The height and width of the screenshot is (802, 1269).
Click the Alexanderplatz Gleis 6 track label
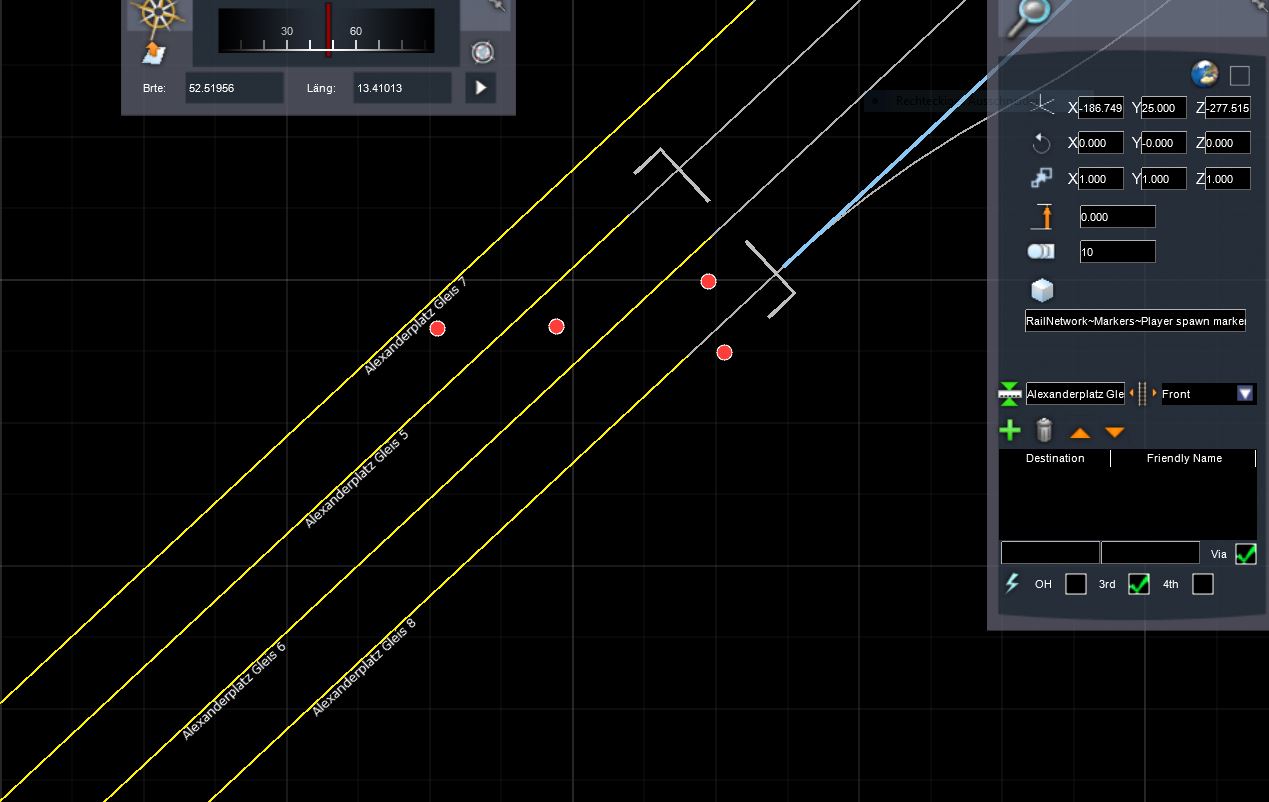pyautogui.click(x=234, y=690)
